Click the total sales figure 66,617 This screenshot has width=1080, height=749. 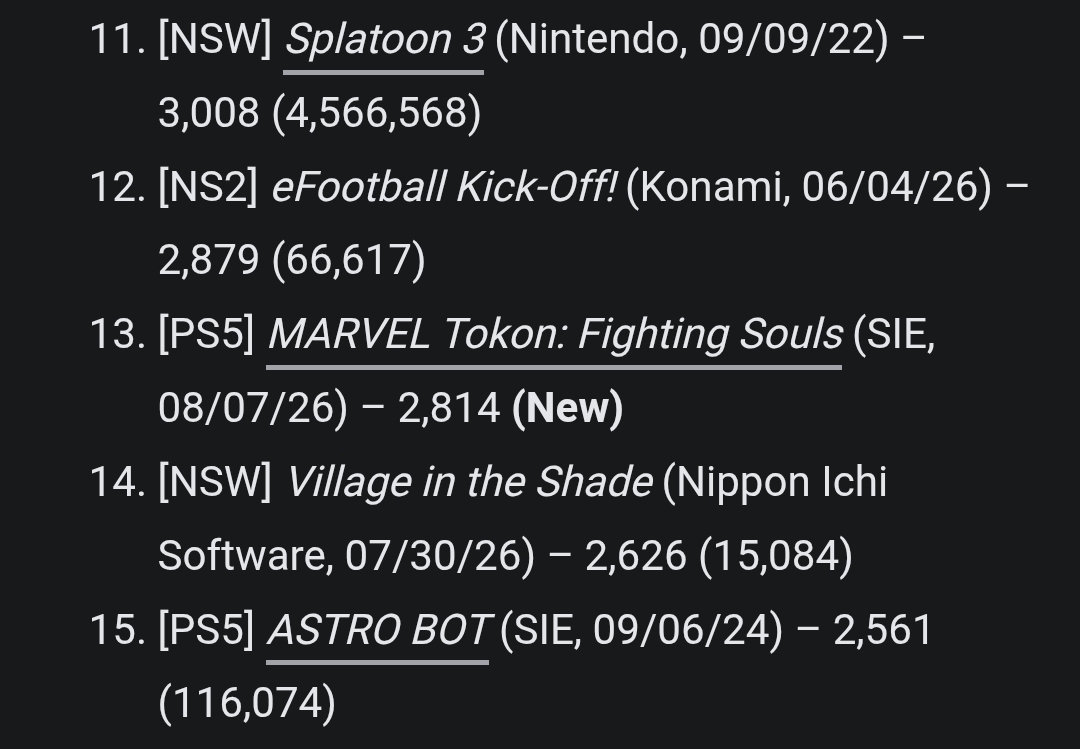[349, 260]
